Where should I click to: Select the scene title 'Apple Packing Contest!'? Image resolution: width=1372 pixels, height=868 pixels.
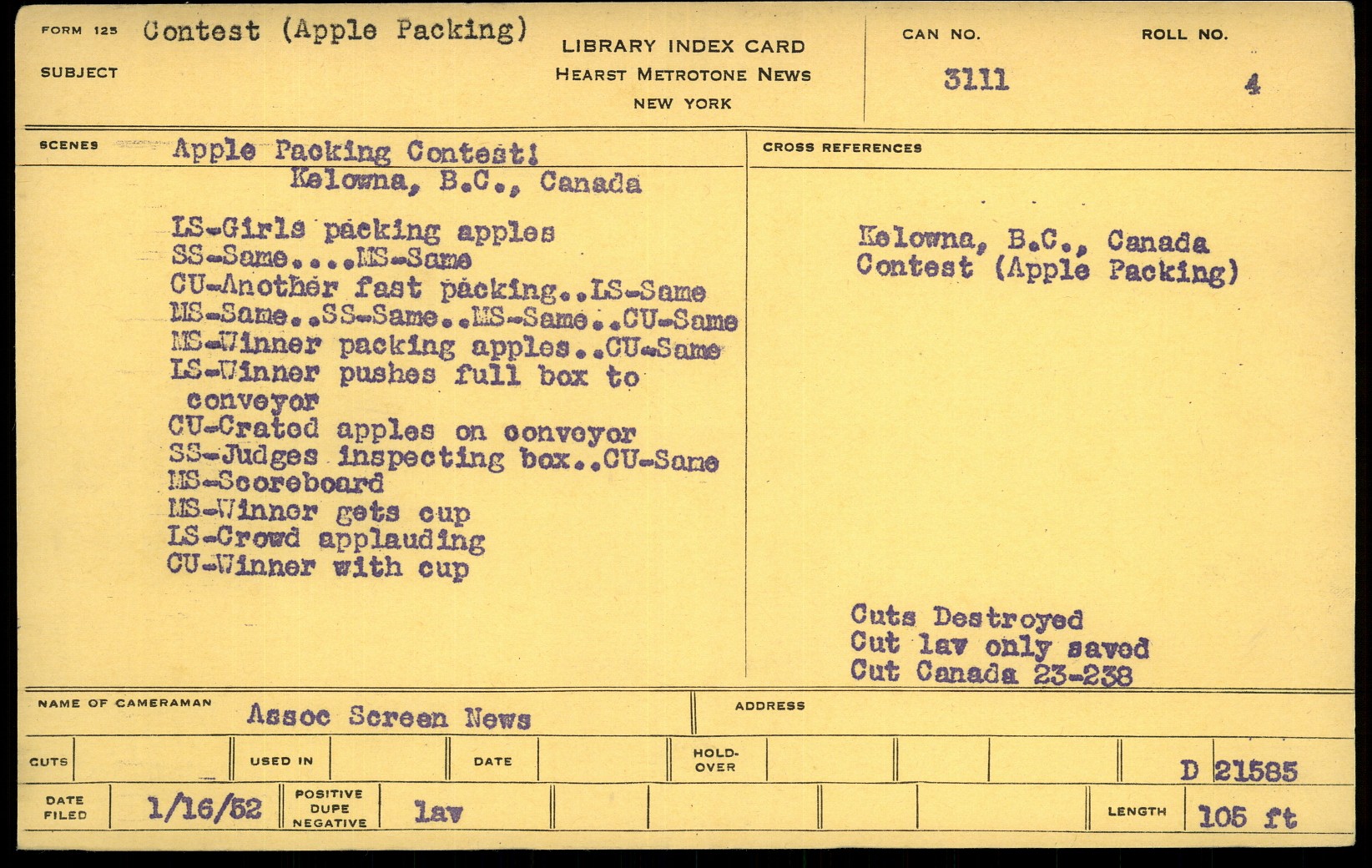pyautogui.click(x=356, y=152)
